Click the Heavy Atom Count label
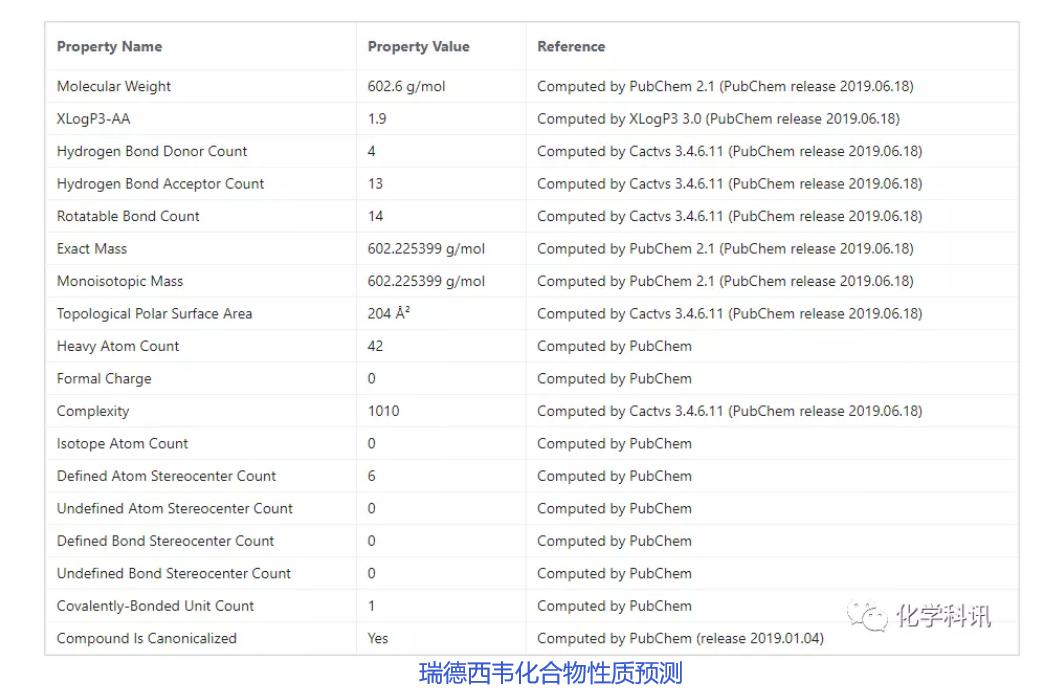This screenshot has height=697, width=1049. [118, 346]
